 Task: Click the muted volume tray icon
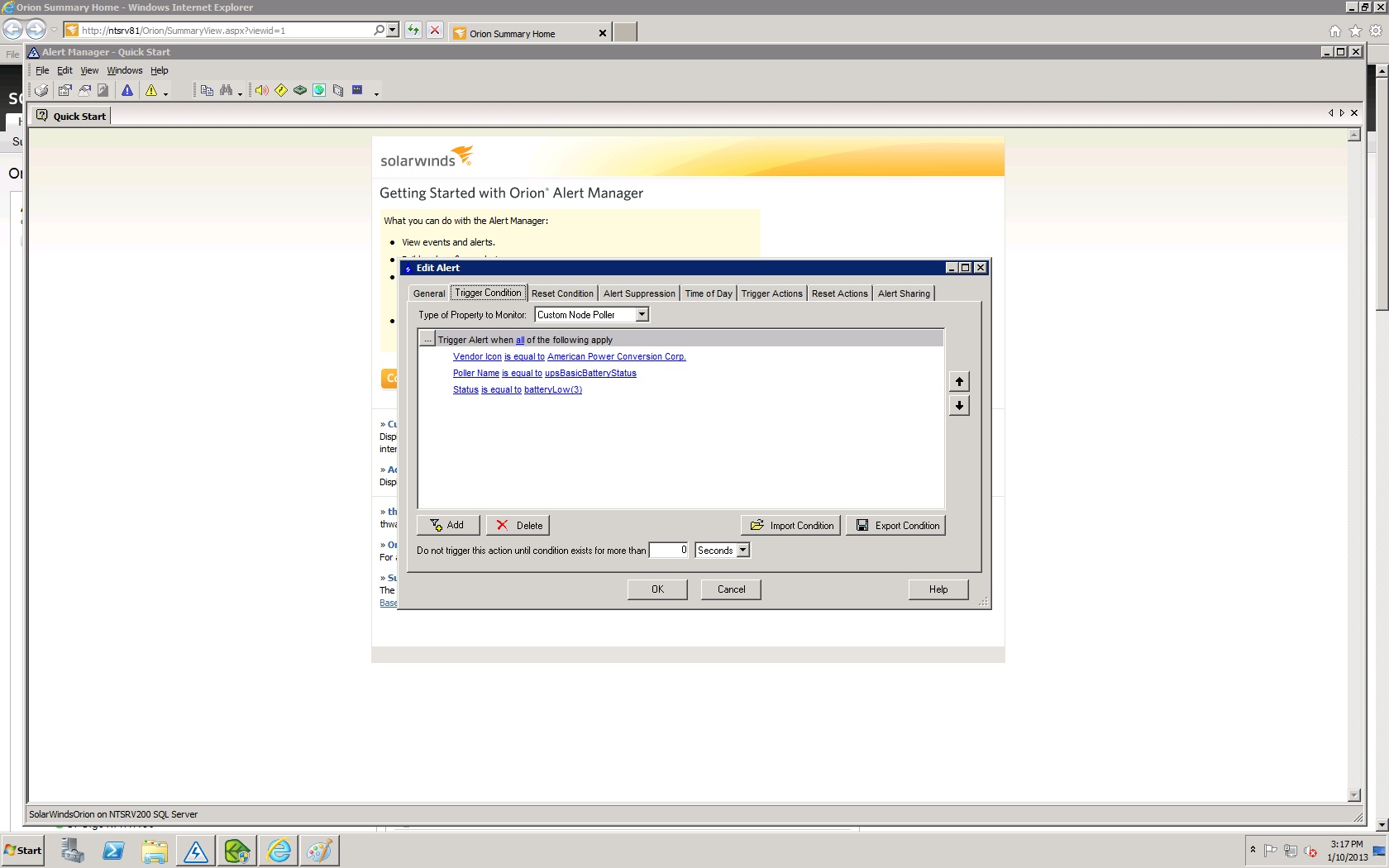pyautogui.click(x=1310, y=851)
